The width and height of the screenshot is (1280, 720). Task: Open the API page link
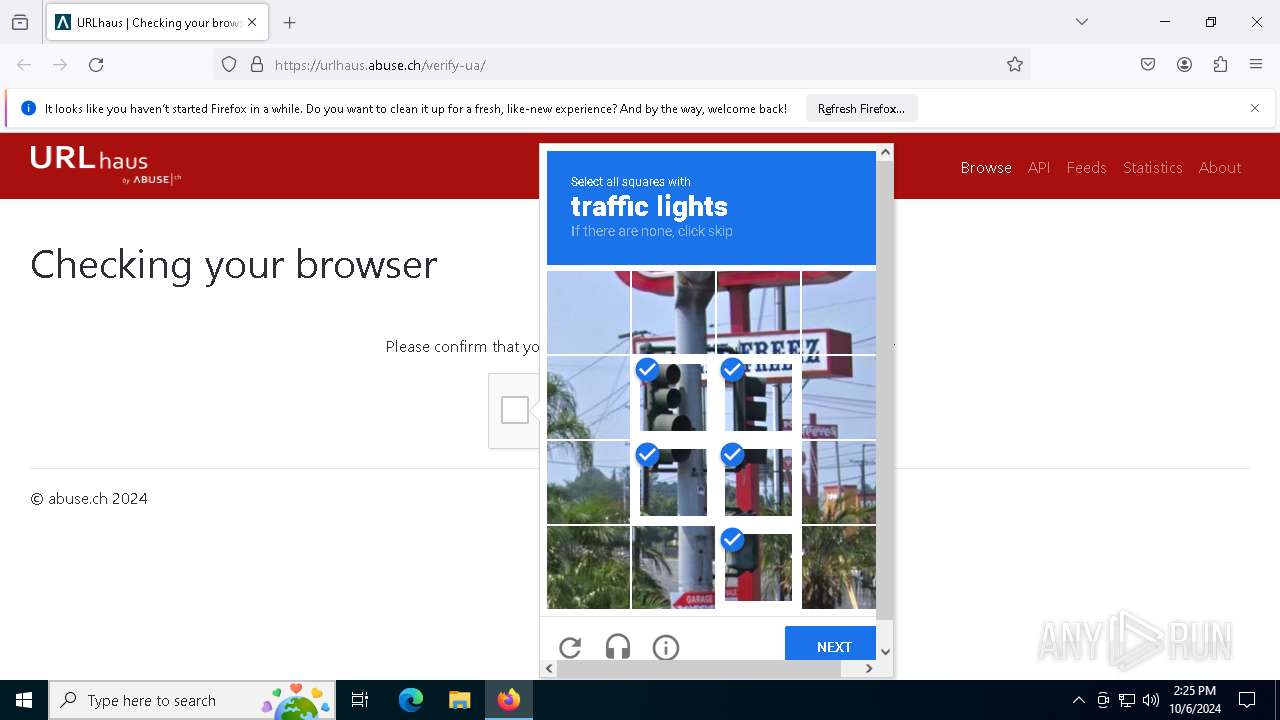(1039, 167)
